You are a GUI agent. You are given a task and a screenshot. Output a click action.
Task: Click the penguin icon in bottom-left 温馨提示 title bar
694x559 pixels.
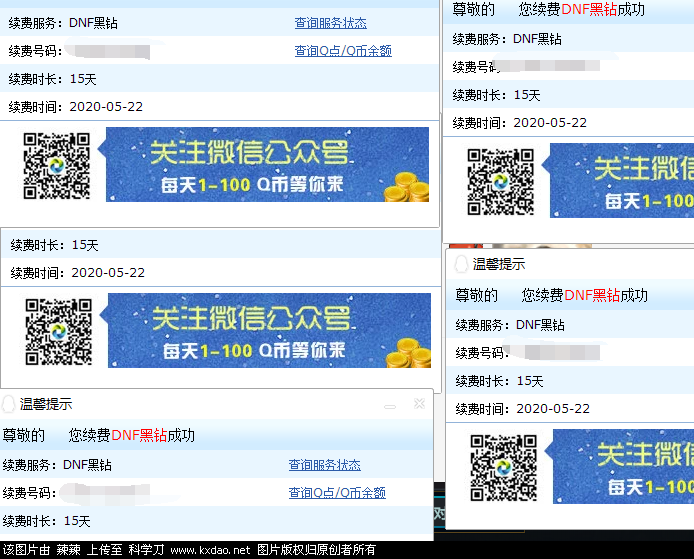tap(8, 404)
